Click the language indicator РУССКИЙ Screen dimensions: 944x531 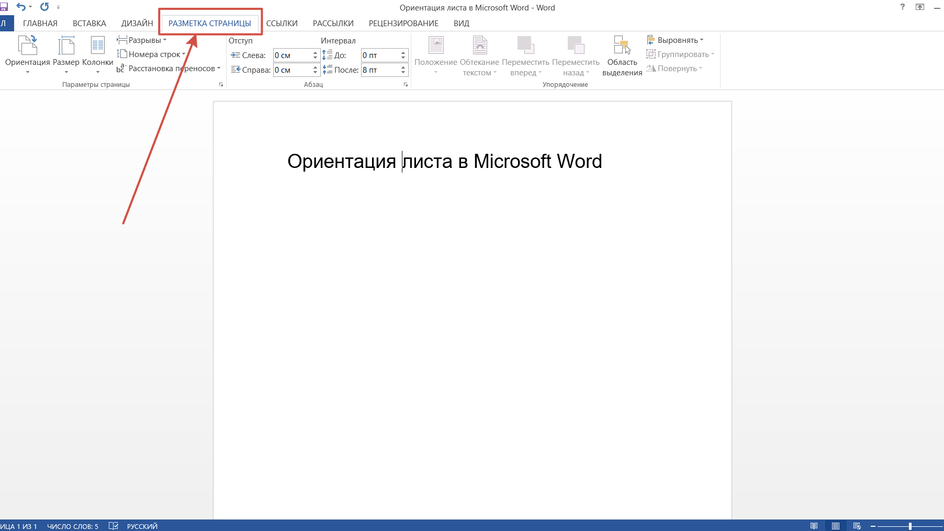142,526
